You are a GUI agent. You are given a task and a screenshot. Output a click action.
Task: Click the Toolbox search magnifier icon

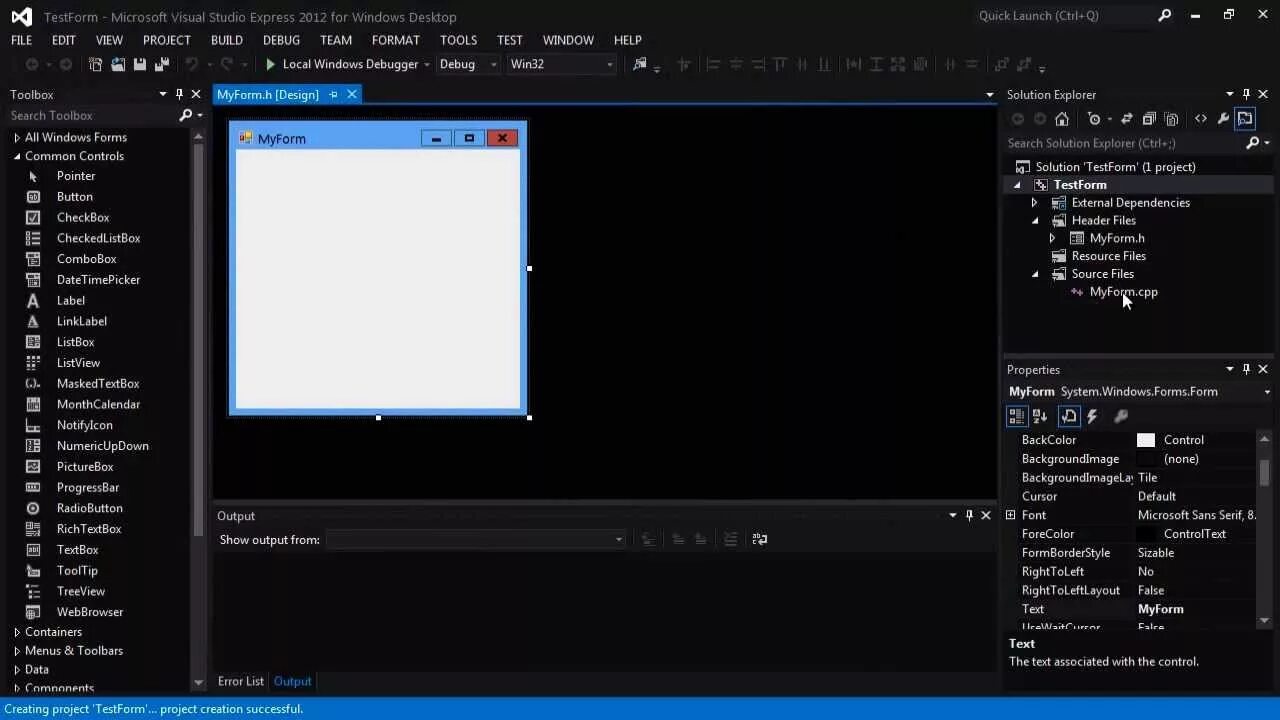pyautogui.click(x=185, y=116)
